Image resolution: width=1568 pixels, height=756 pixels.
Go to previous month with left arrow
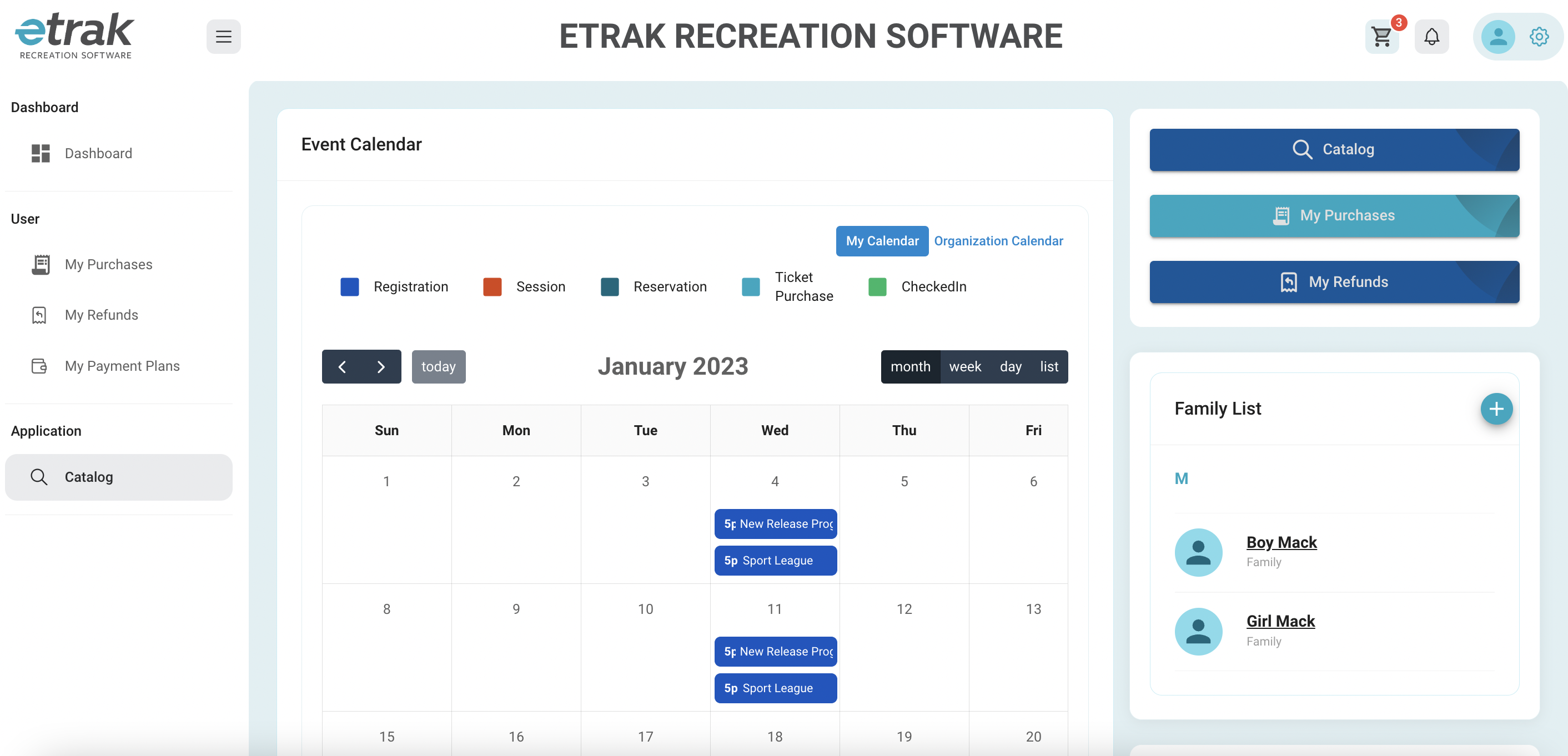pos(342,367)
